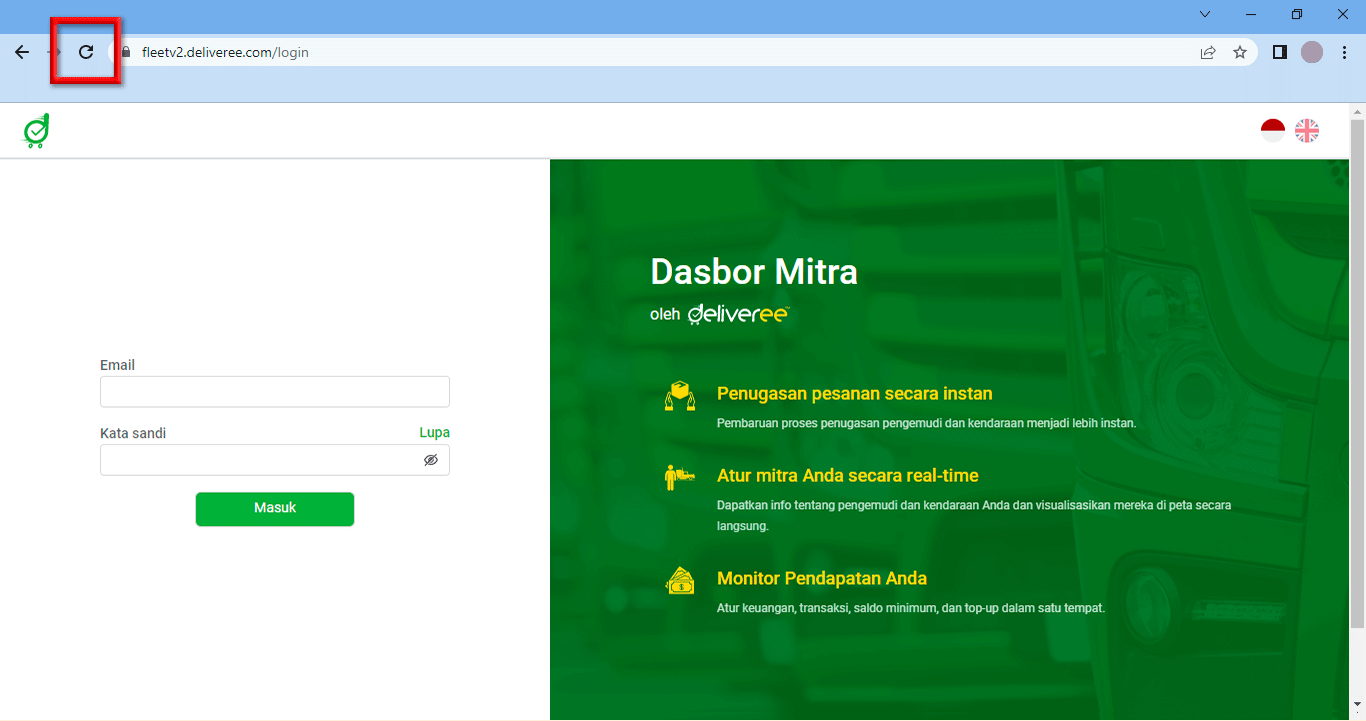This screenshot has width=1366, height=721.
Task: Click the Masuk login button
Action: click(275, 509)
